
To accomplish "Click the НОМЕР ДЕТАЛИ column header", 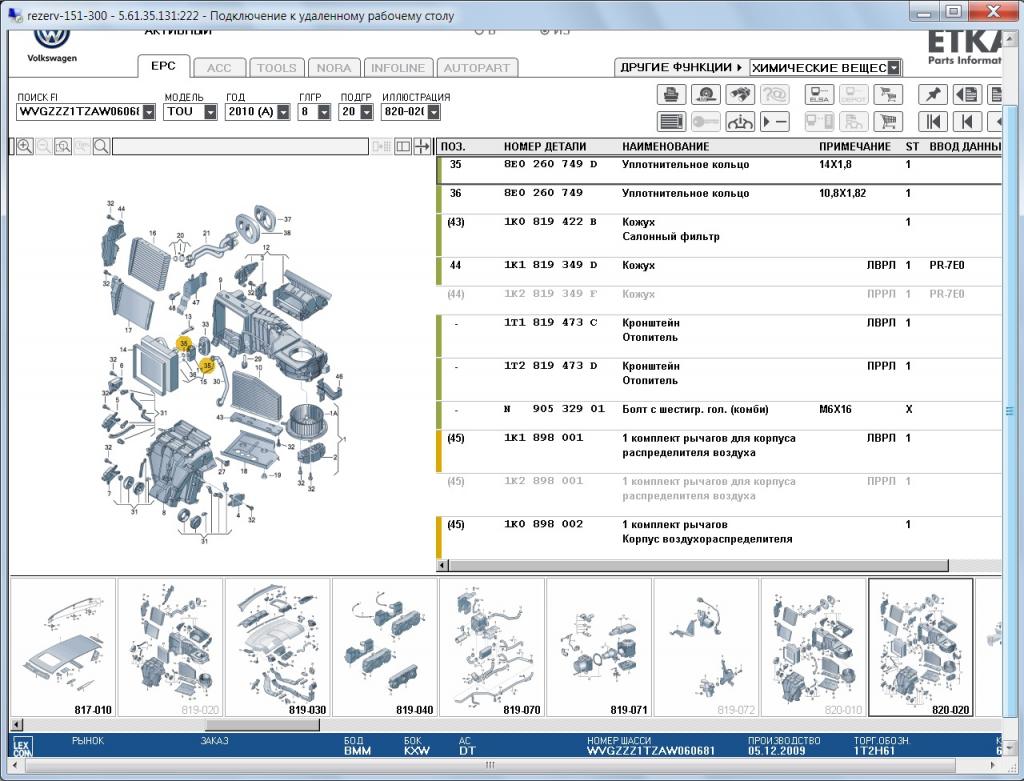I will click(545, 147).
